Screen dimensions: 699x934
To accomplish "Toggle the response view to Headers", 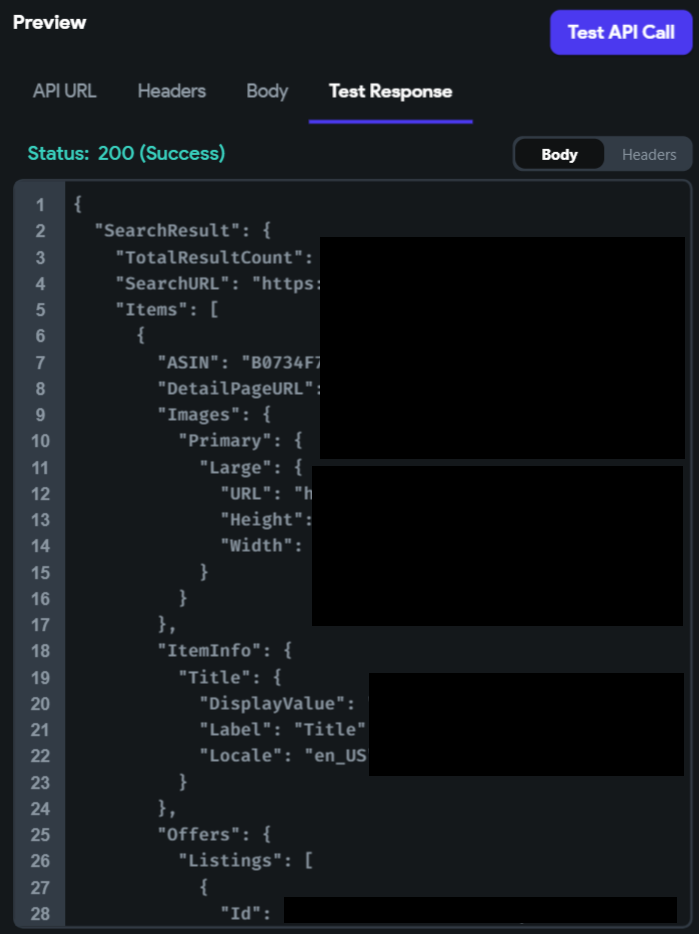I will 648,154.
